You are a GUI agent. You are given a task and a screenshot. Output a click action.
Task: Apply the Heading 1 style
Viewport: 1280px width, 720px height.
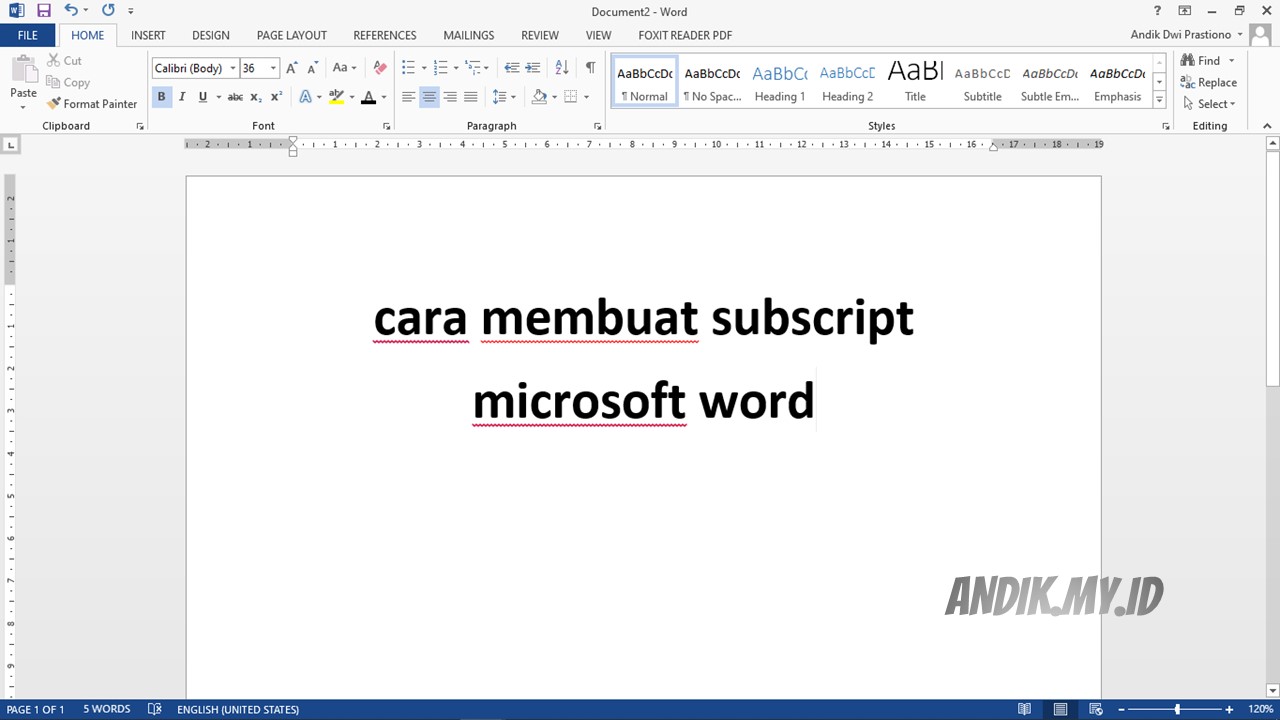[779, 80]
